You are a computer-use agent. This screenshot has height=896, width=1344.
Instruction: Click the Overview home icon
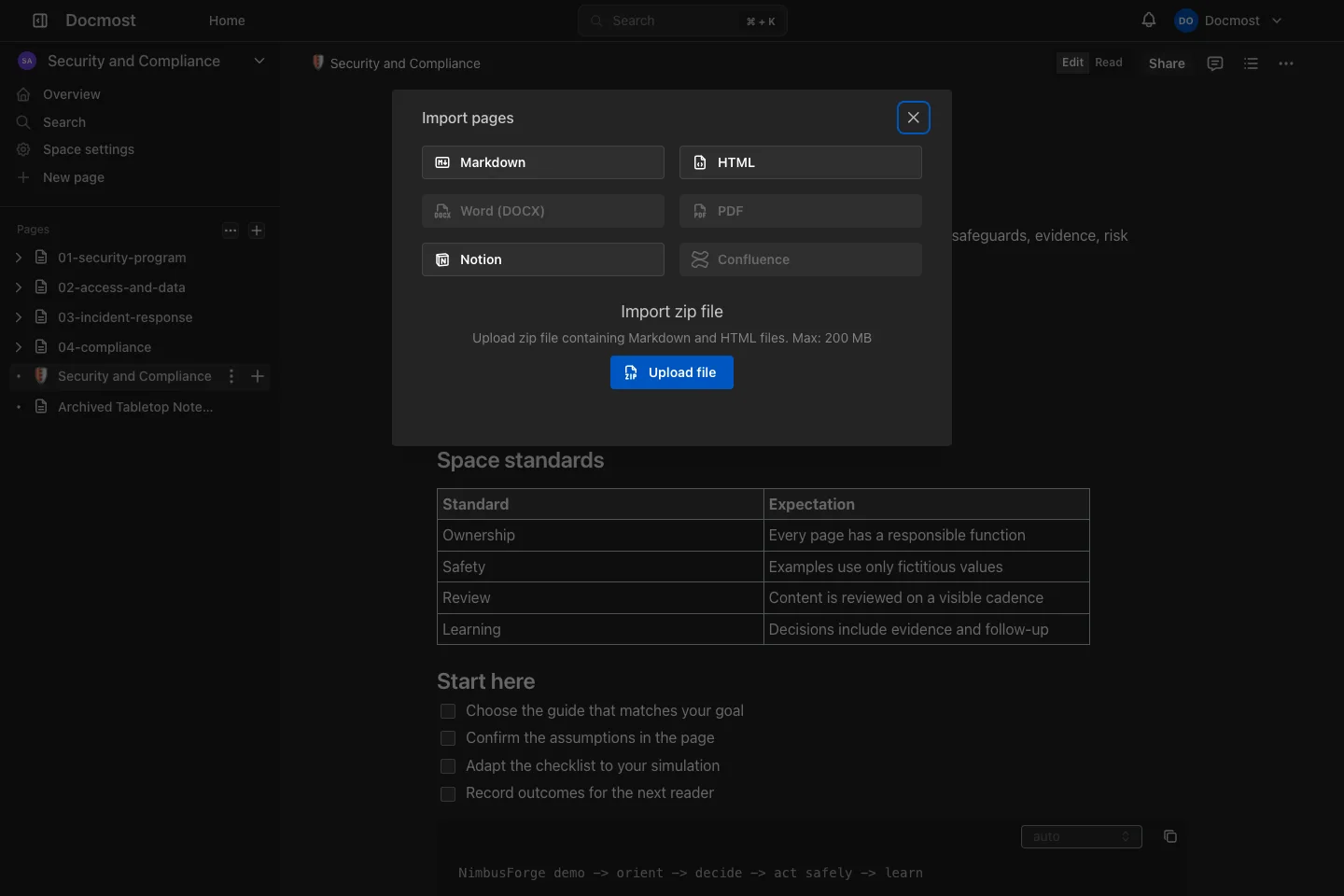[x=23, y=94]
